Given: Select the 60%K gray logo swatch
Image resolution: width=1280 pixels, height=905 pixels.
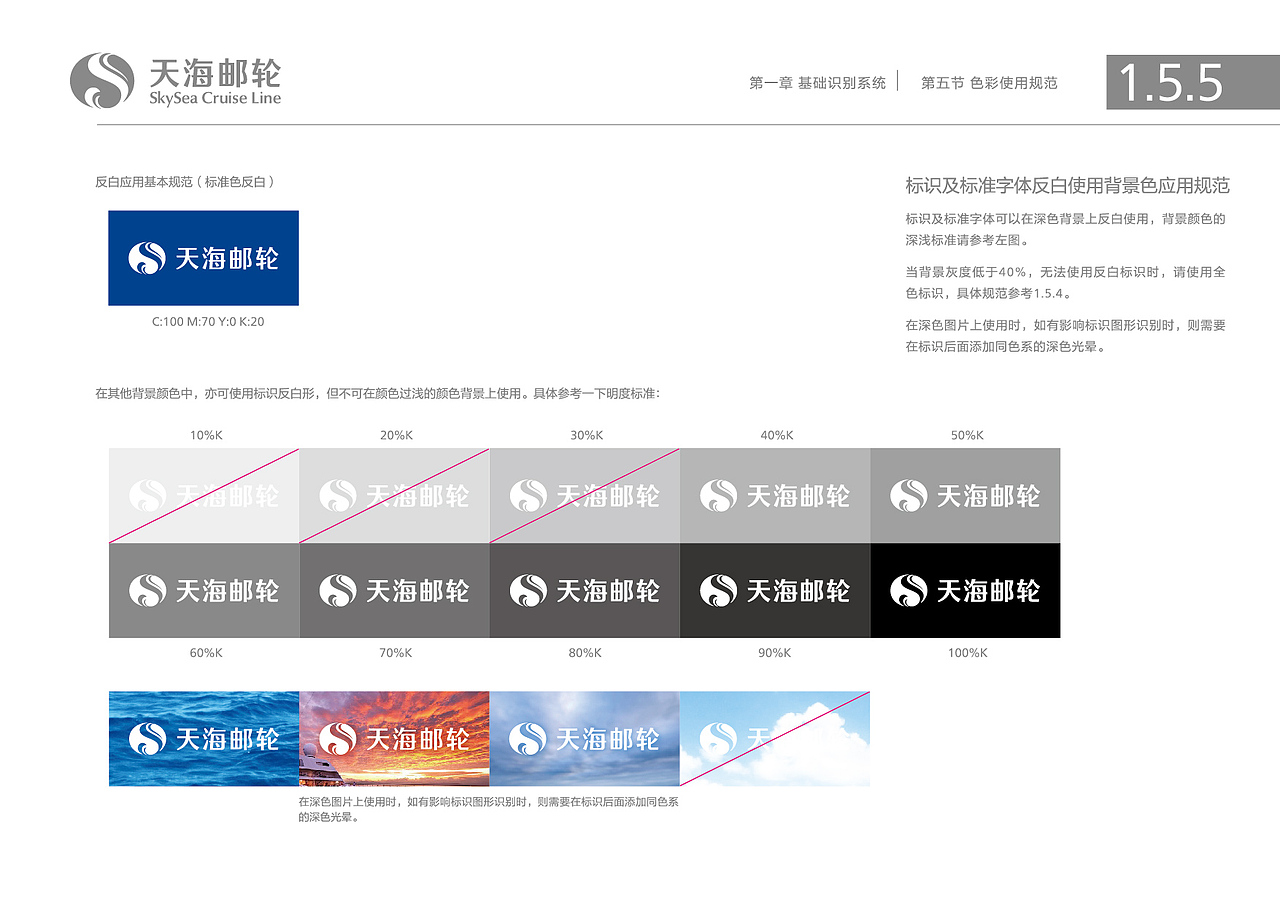Looking at the screenshot, I should [204, 591].
